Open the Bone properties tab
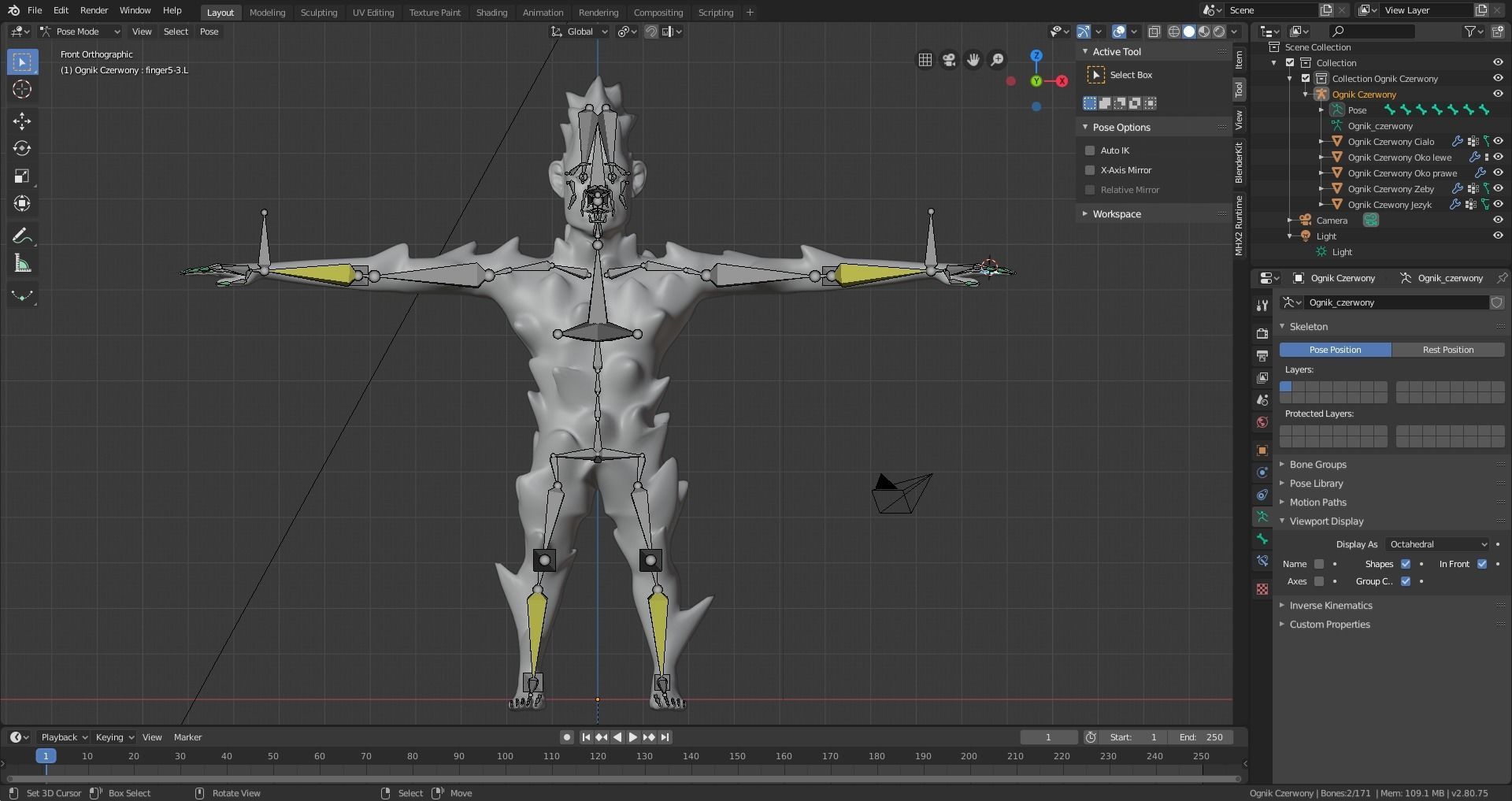 pyautogui.click(x=1262, y=539)
